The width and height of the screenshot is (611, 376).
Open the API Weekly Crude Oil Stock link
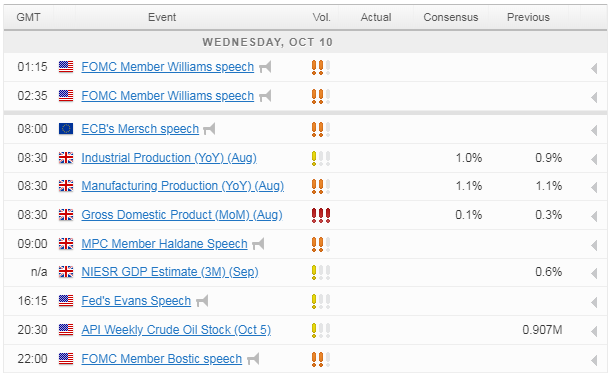(x=176, y=330)
